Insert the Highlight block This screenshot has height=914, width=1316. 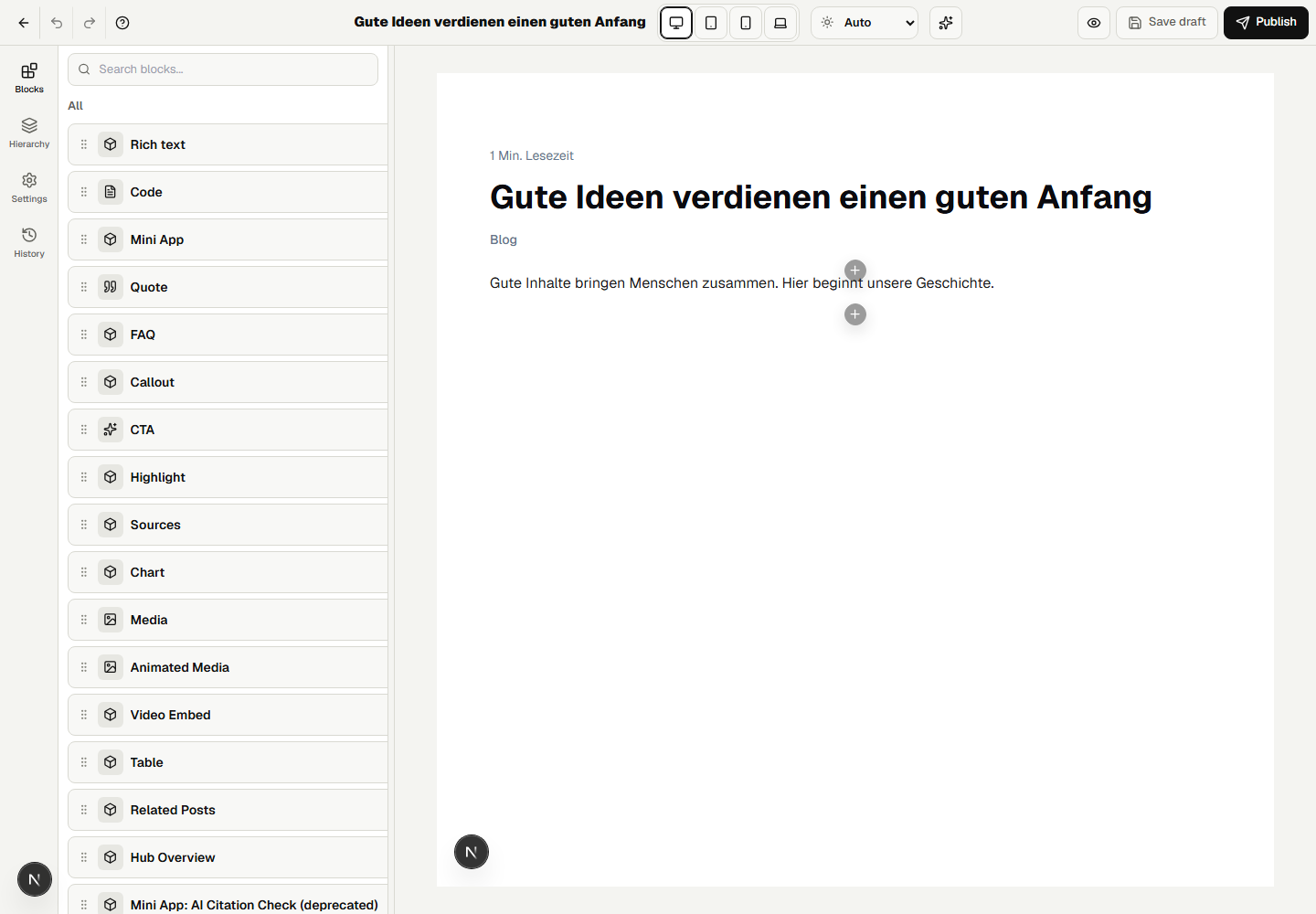(x=228, y=477)
